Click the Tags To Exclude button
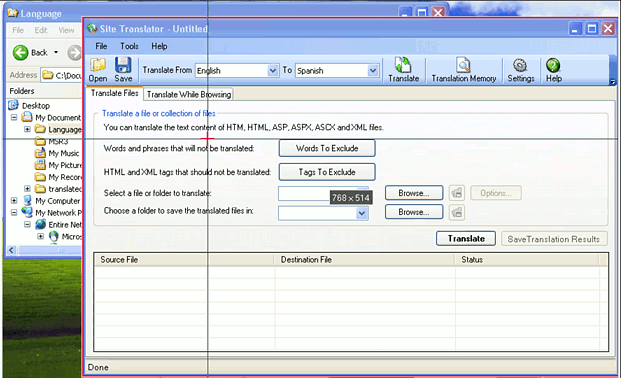This screenshot has height=378, width=621. tap(327, 172)
